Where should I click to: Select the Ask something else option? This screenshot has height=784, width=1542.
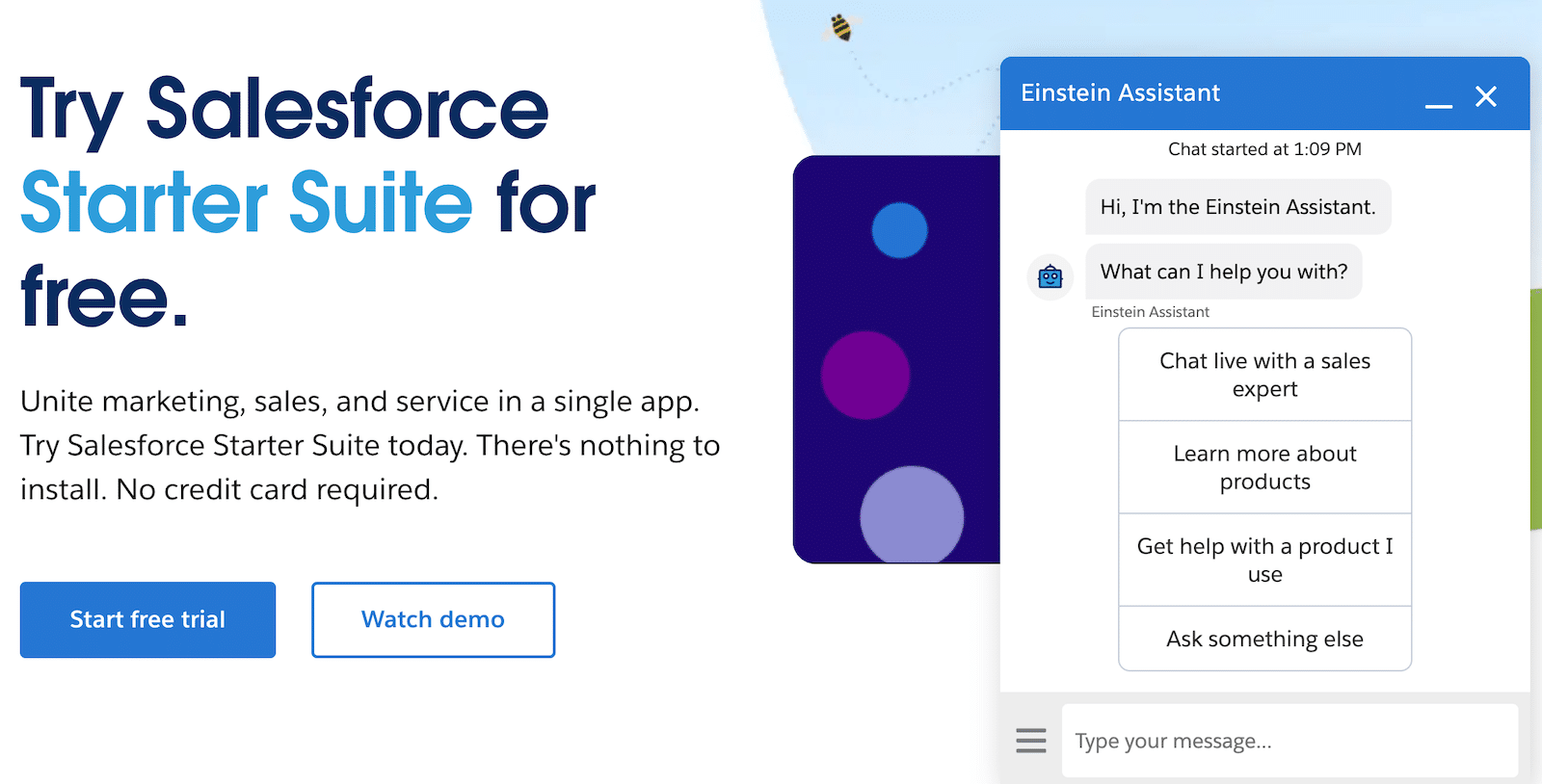pos(1264,639)
